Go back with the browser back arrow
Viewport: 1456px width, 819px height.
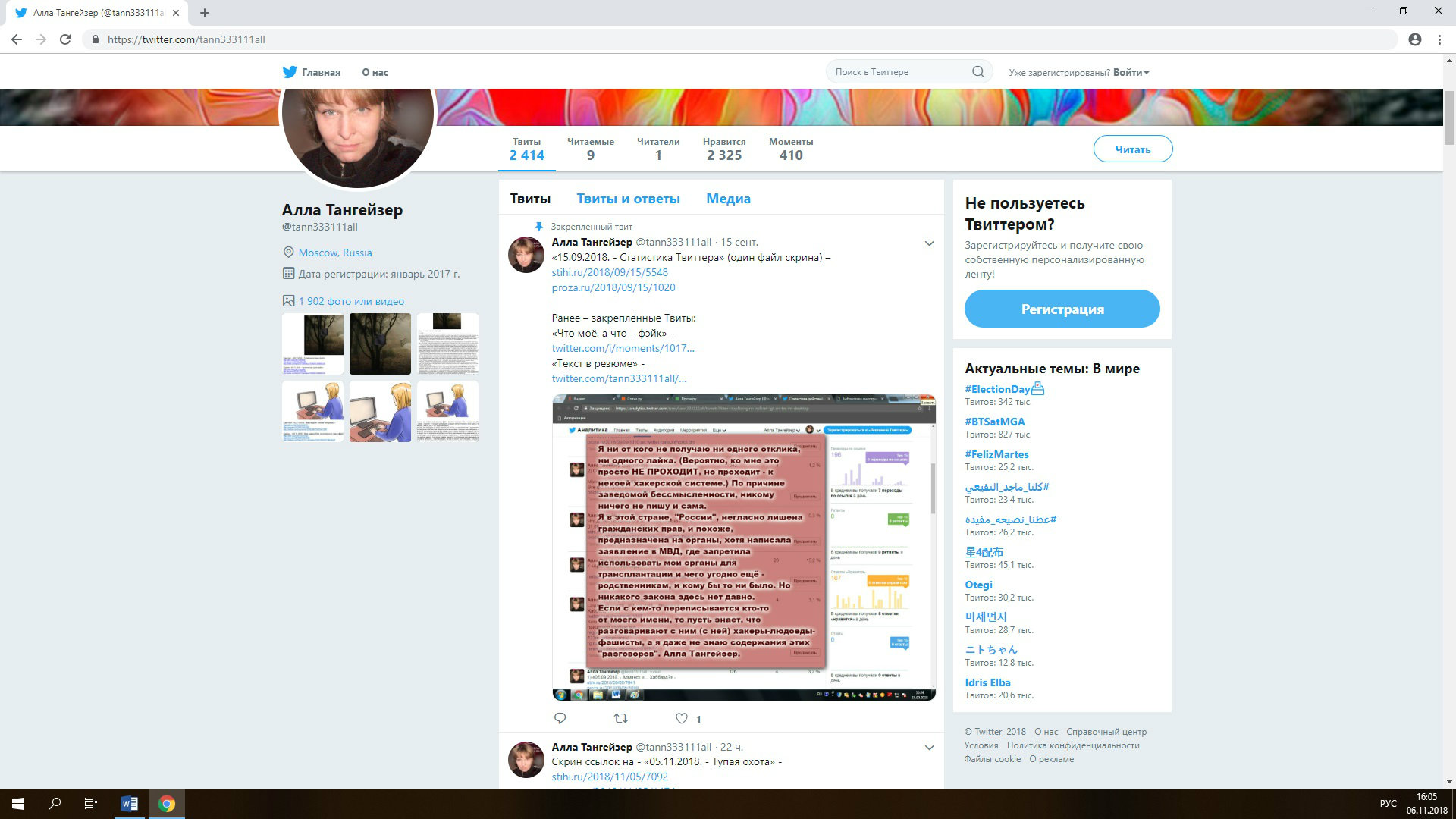pyautogui.click(x=17, y=39)
